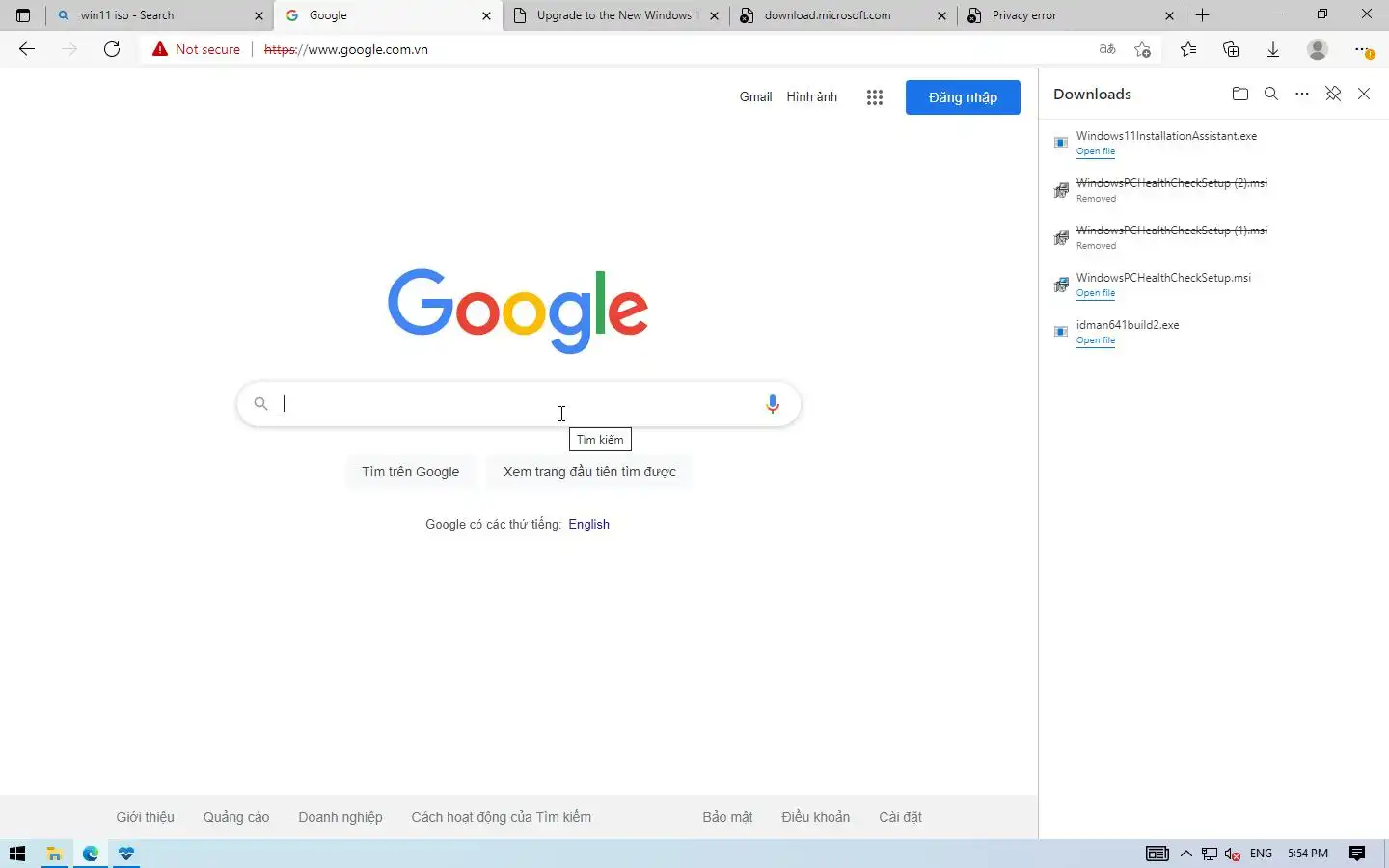Click the 5:54 PM taskbar clock
This screenshot has height=868, width=1389.
tap(1308, 854)
